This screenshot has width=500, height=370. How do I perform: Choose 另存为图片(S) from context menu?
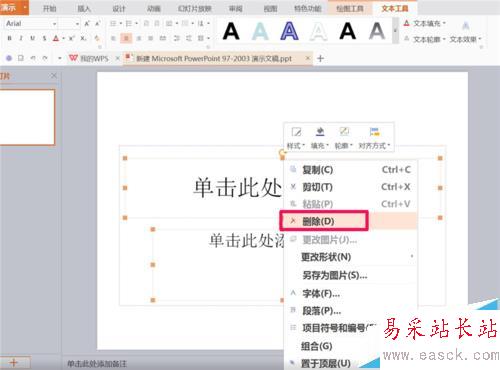click(351, 275)
